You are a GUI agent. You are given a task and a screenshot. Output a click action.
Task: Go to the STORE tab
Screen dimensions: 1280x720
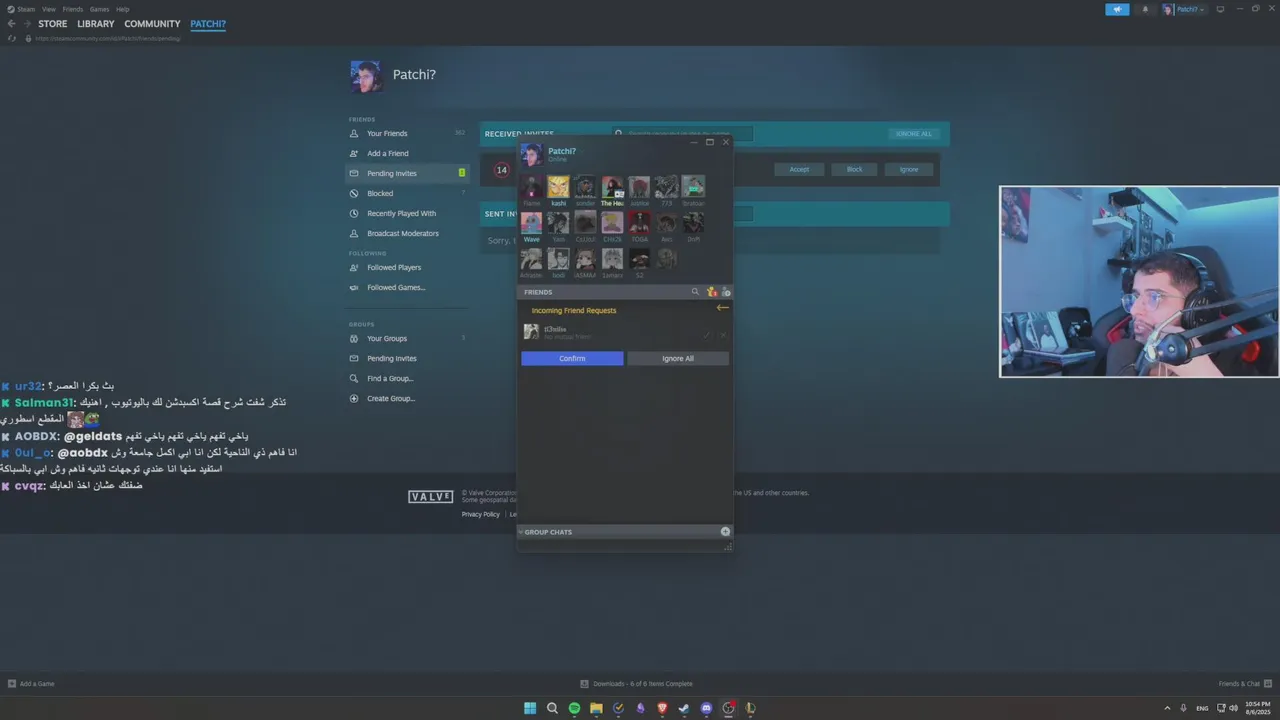(x=53, y=24)
